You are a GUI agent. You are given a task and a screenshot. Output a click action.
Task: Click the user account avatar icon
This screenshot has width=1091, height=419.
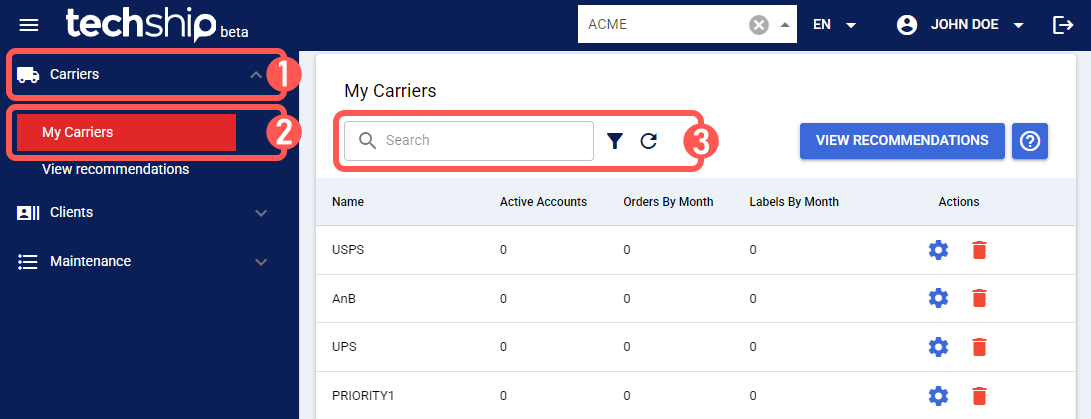[x=907, y=25]
